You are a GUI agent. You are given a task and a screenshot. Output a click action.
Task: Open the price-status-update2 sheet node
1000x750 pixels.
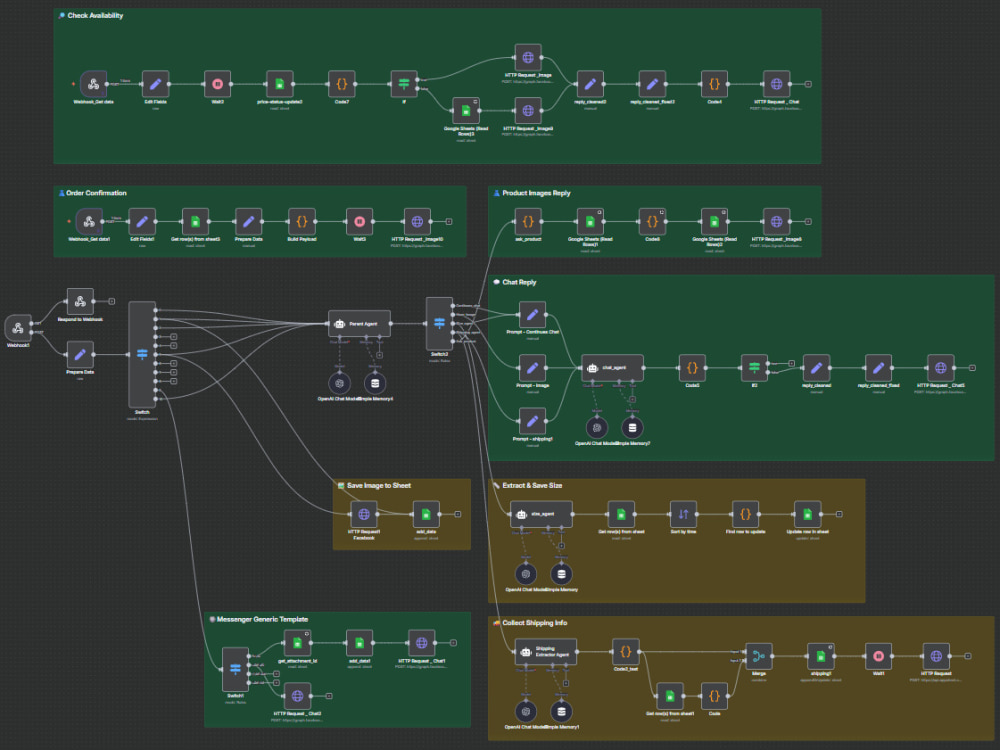(279, 84)
